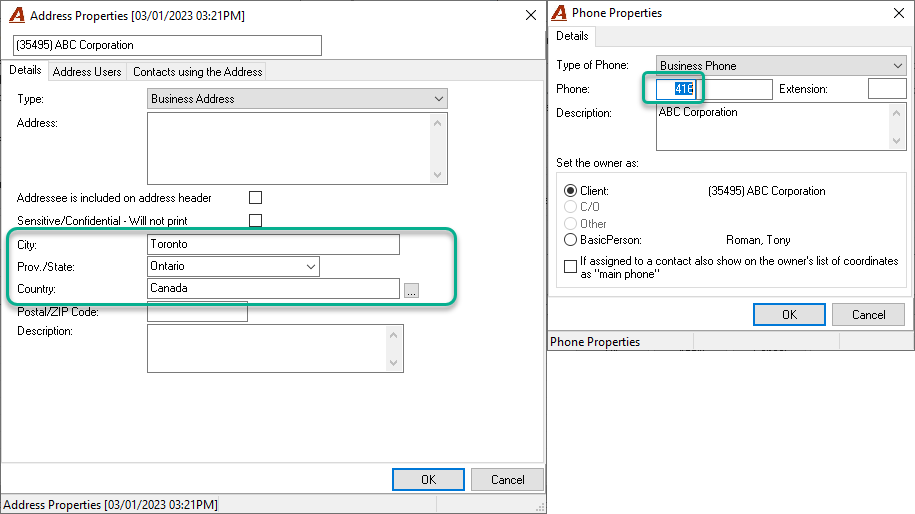Select the Details tab in Address Properties

pos(25,70)
